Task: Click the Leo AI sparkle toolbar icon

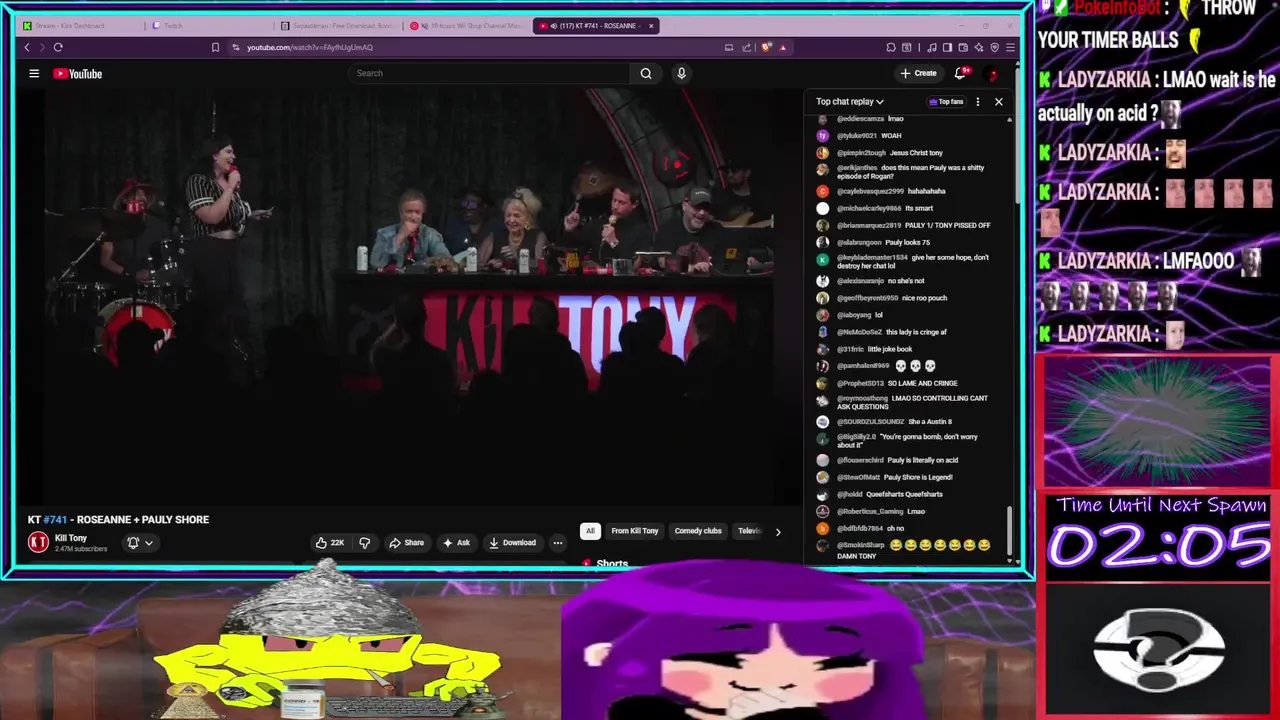Action: pyautogui.click(x=979, y=47)
